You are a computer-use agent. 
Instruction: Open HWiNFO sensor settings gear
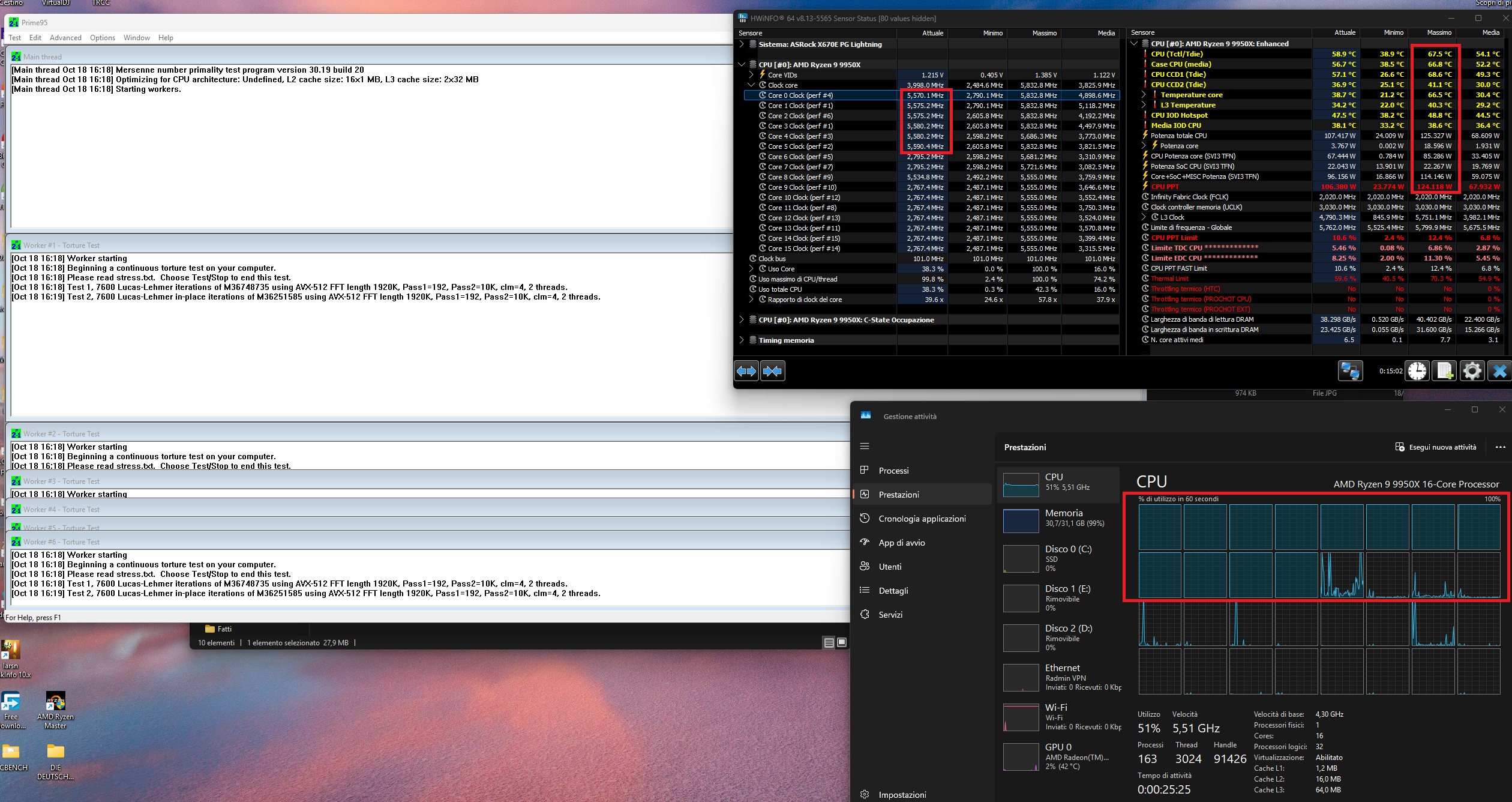point(1472,371)
